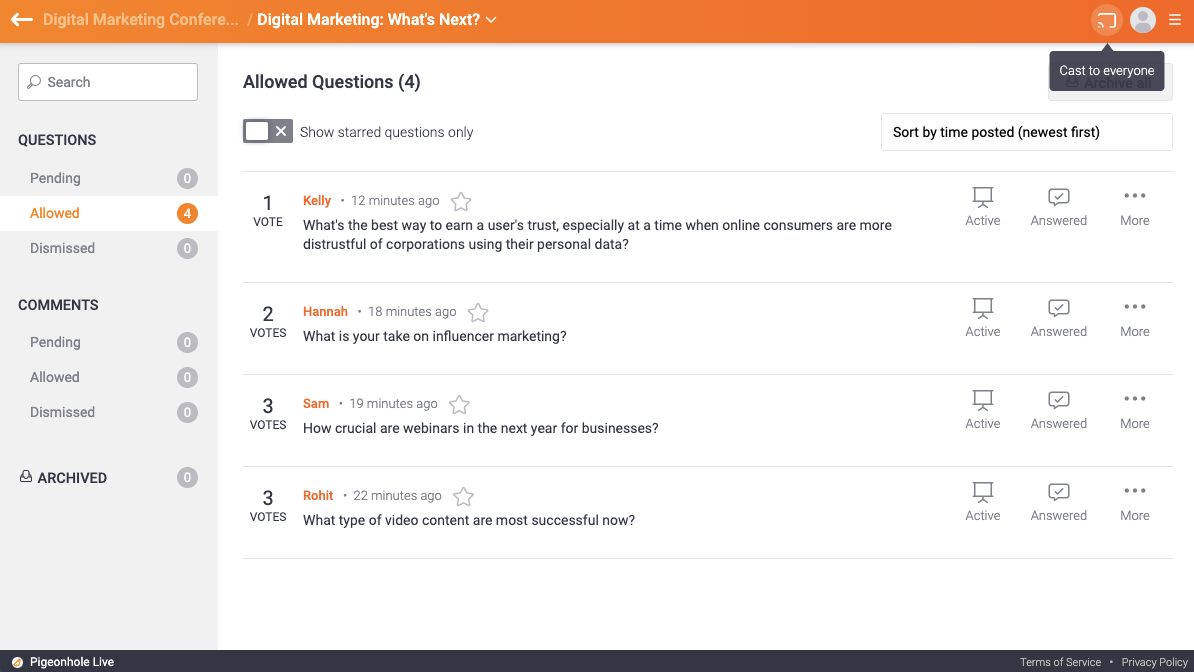Click the Search input field
This screenshot has height=672, width=1194.
108,82
